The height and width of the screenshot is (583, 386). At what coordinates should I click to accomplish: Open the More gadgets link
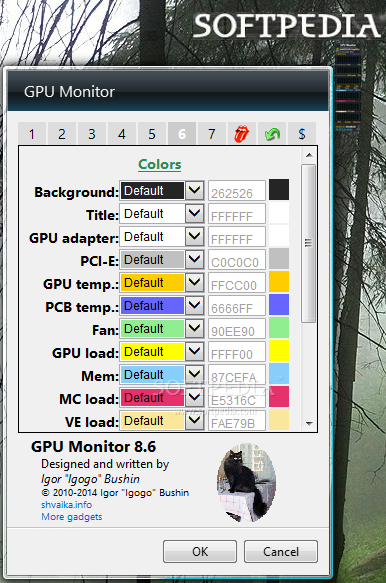pyautogui.click(x=72, y=517)
